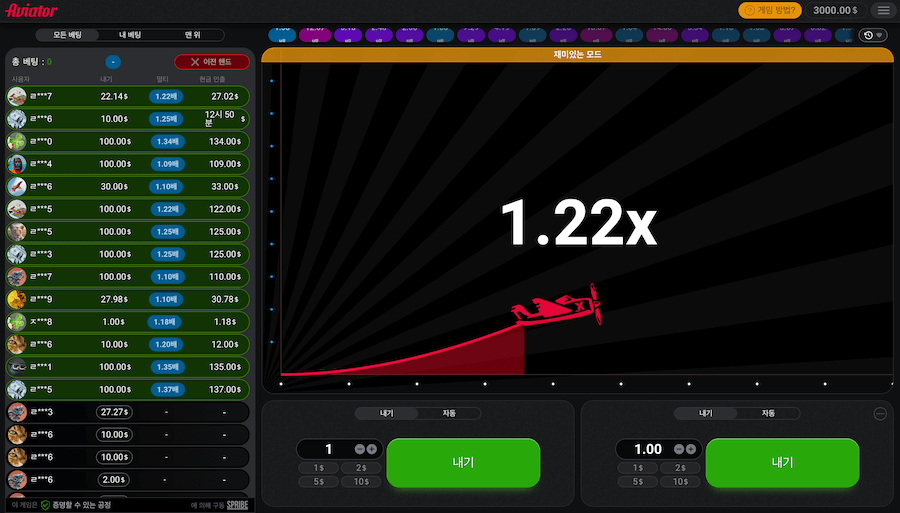Click the 30.78$ cash out value

[225, 299]
